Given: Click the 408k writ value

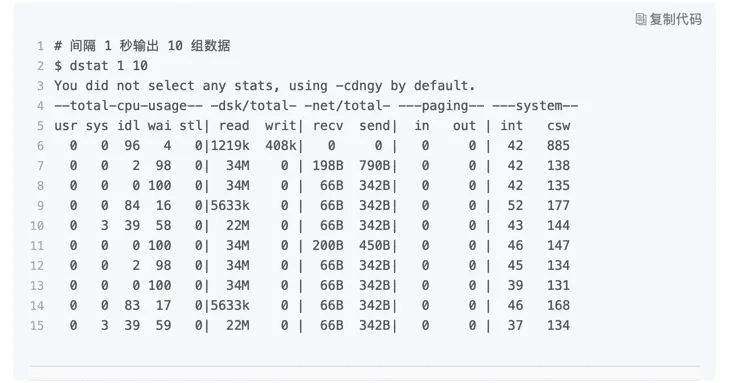Looking at the screenshot, I should (x=281, y=146).
